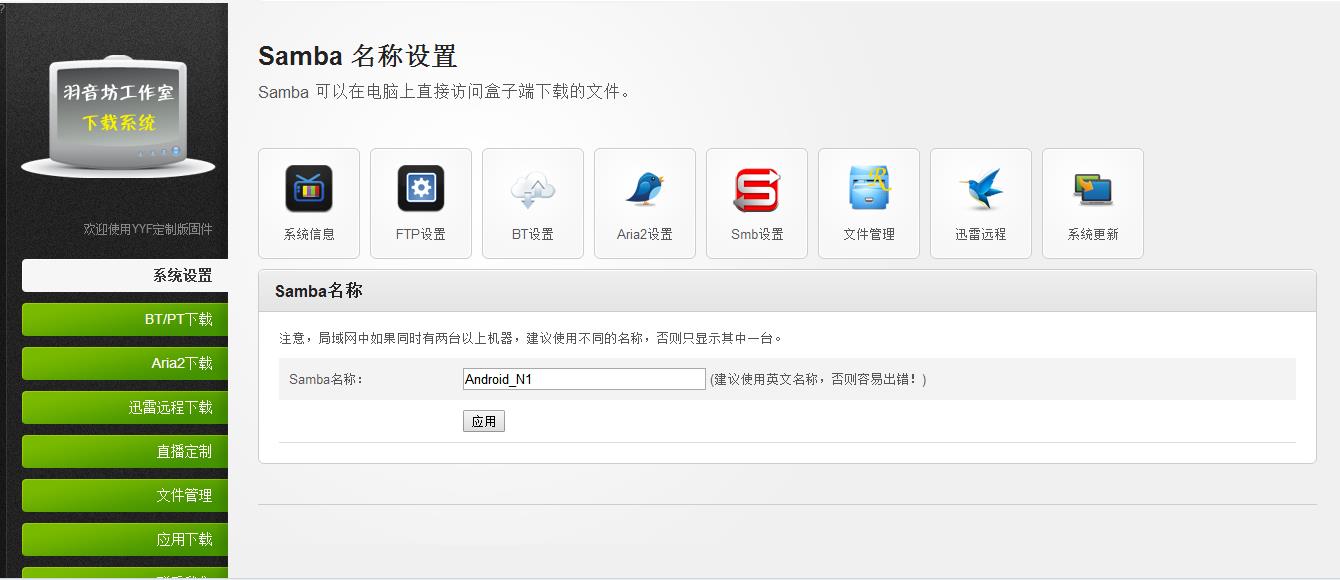Open the BT设置 cloud icon tile
The width and height of the screenshot is (1340, 580).
click(x=533, y=204)
